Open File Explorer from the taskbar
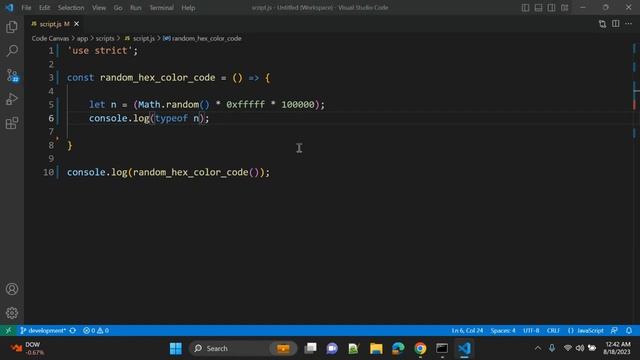Image resolution: width=640 pixels, height=360 pixels. pos(376,348)
